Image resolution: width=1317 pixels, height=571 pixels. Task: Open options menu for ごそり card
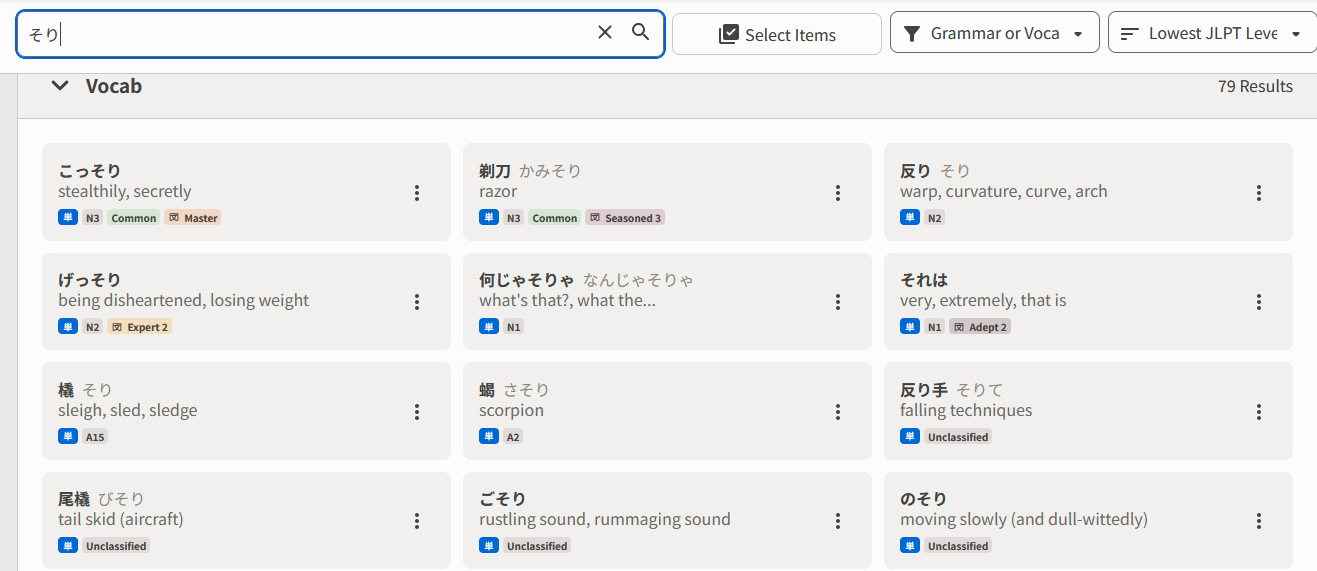[838, 521]
